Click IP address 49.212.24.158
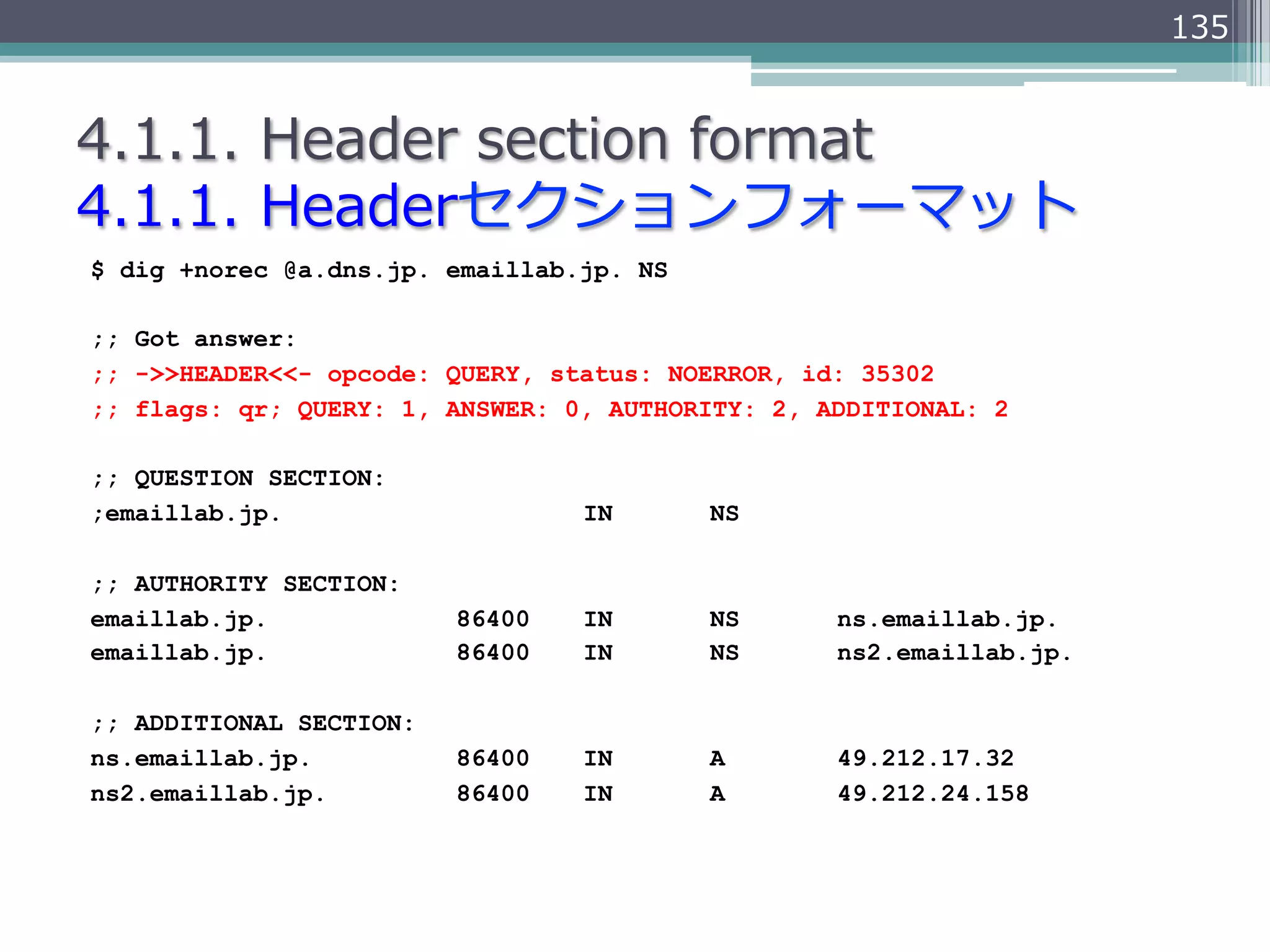Screen dimensions: 1270x952 pos(933,793)
